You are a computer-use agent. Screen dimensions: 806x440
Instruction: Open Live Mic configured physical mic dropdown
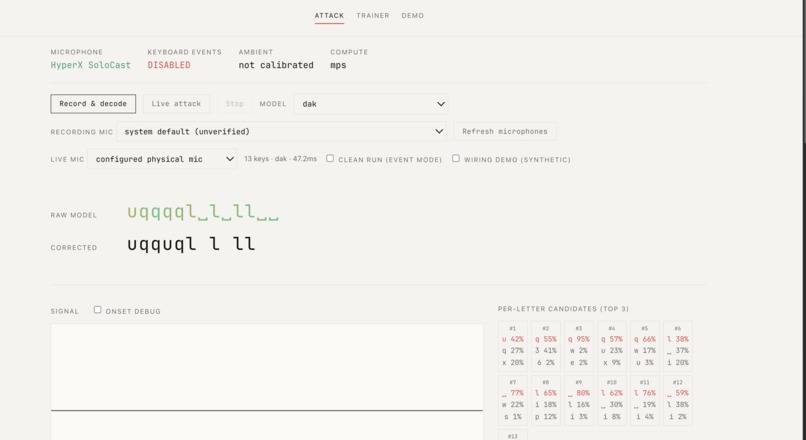pyautogui.click(x=162, y=159)
